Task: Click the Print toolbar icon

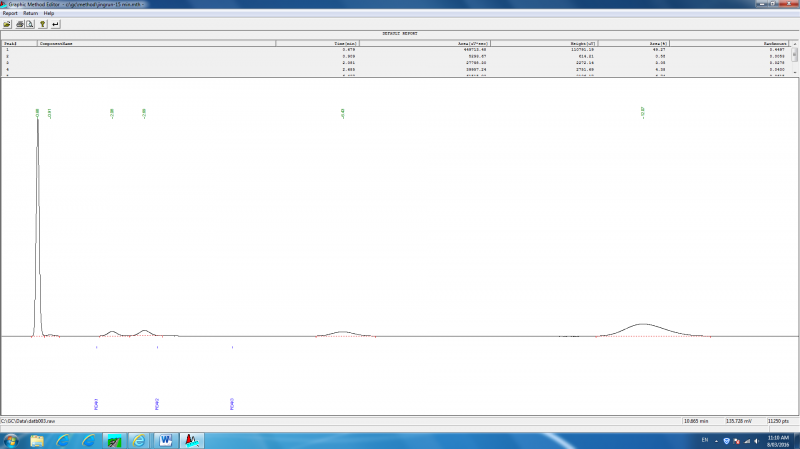Action: coord(19,24)
